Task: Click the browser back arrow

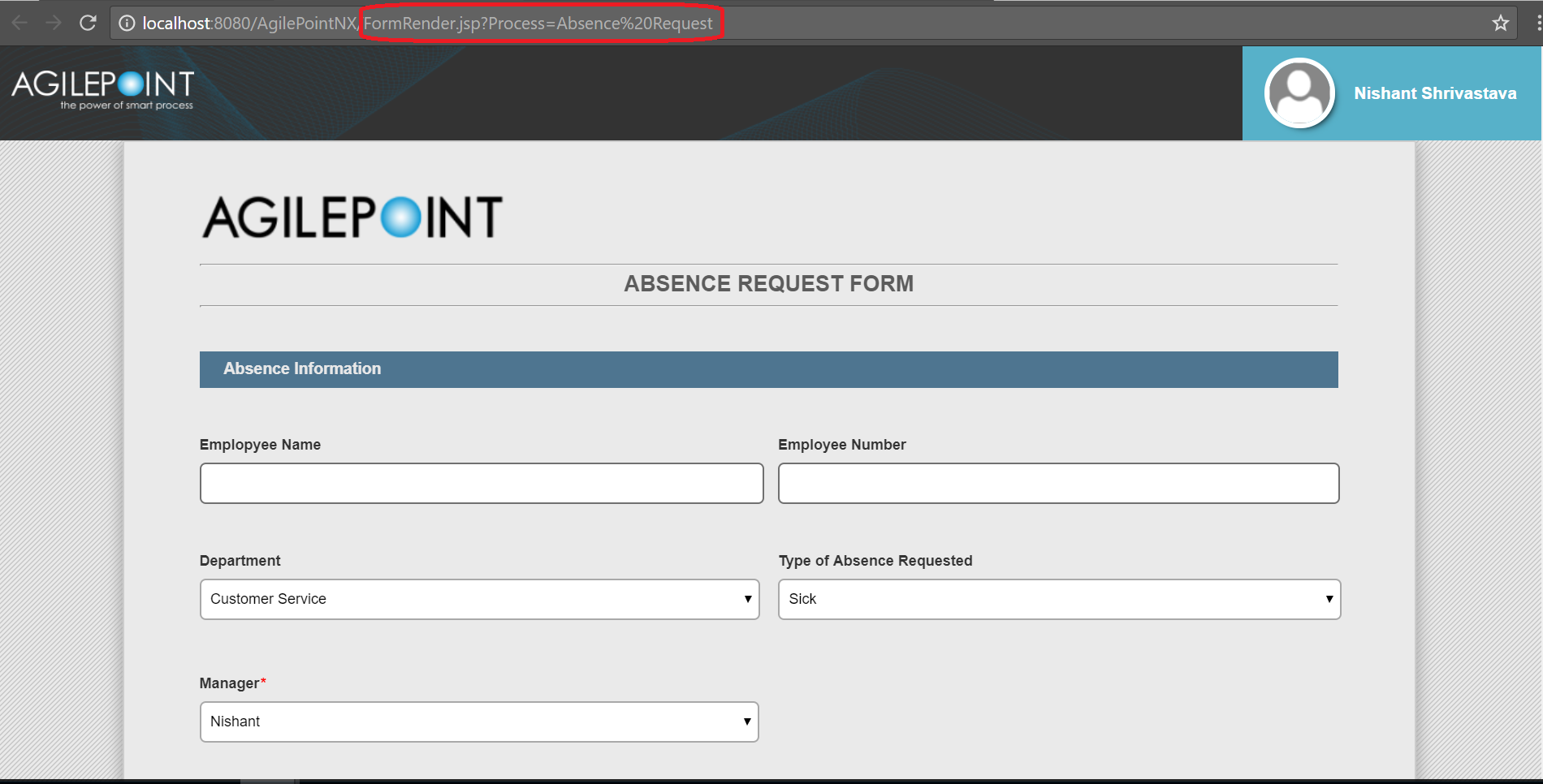Action: (19, 23)
